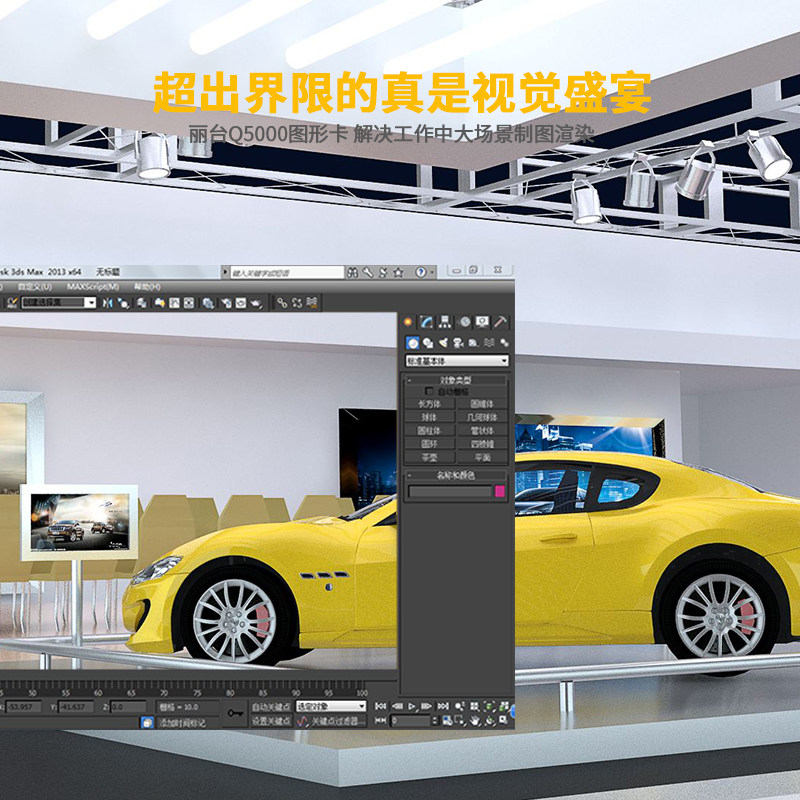Screen dimensions: 800x800
Task: Open the Hierarchy tab in the command panel
Action: pos(445,321)
